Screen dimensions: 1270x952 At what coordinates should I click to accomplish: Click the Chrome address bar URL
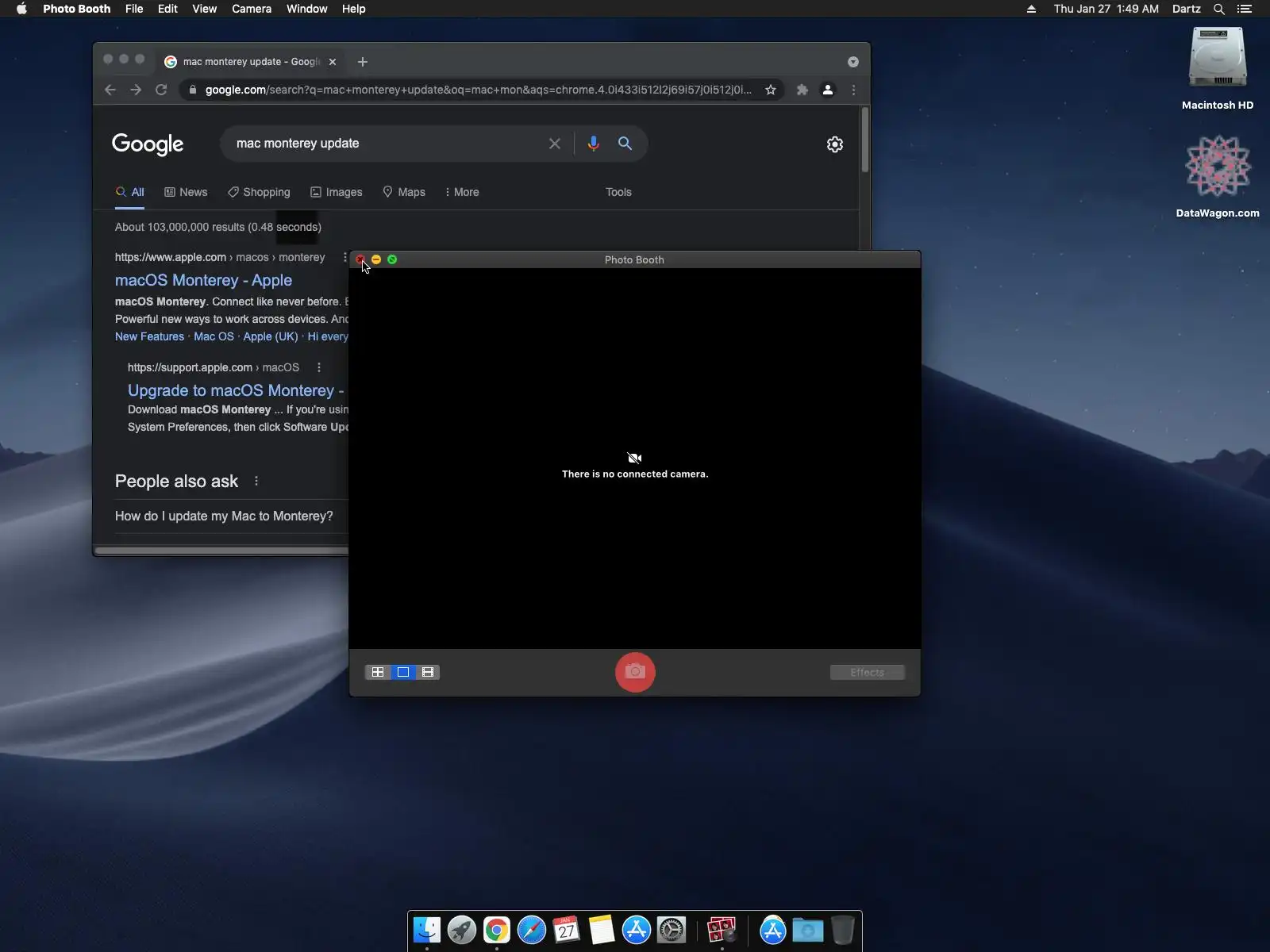[478, 90]
